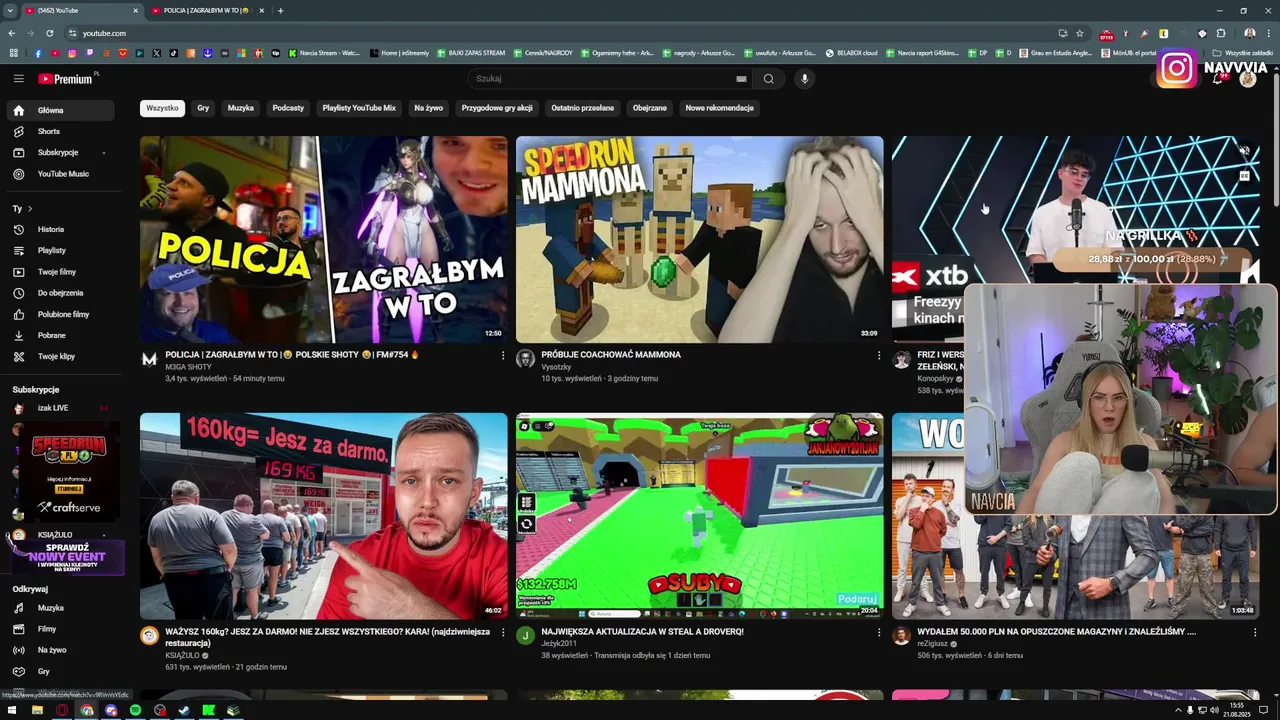Click the reZigiusz channel avatar
Image resolution: width=1280 pixels, height=720 pixels.
click(x=901, y=636)
